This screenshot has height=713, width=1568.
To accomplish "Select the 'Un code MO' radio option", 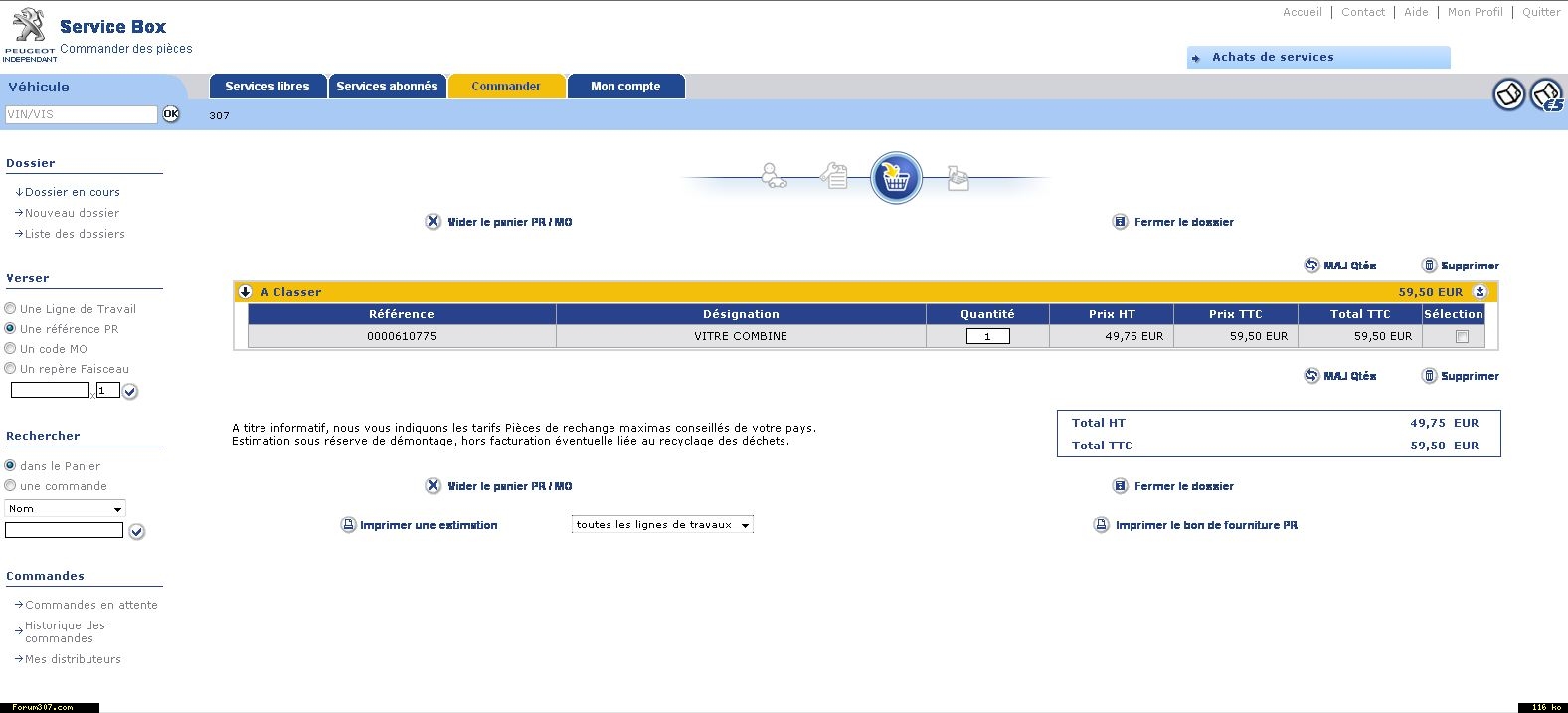I will (10, 349).
